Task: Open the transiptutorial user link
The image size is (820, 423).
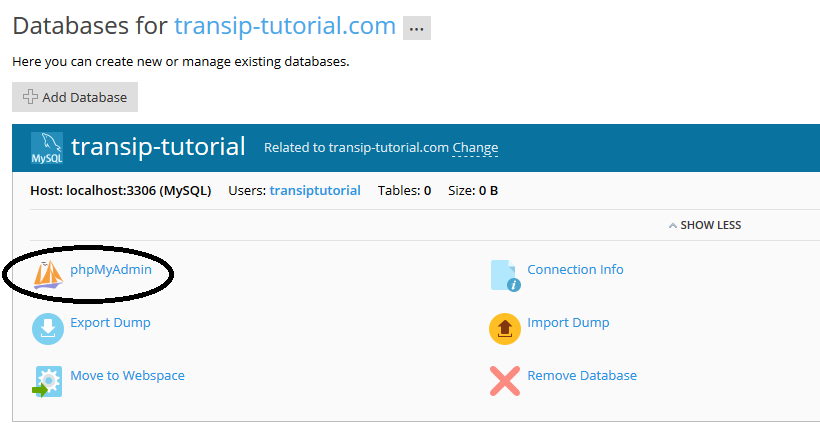Action: (x=315, y=191)
